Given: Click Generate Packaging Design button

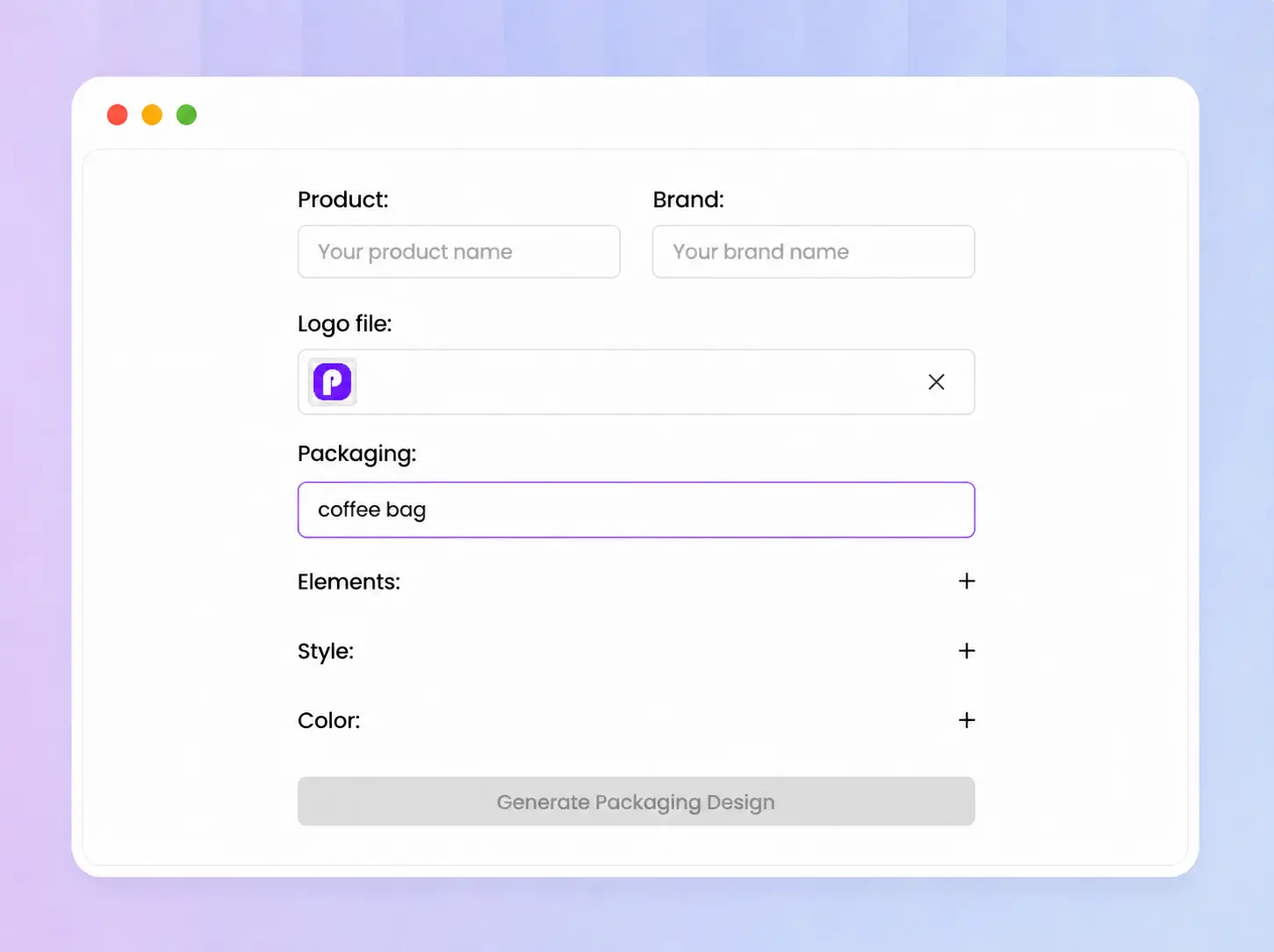Looking at the screenshot, I should tap(636, 801).
